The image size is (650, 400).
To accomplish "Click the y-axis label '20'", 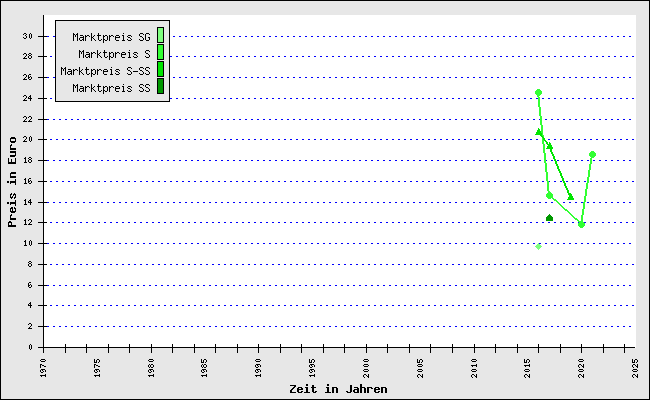I will pos(27,139).
